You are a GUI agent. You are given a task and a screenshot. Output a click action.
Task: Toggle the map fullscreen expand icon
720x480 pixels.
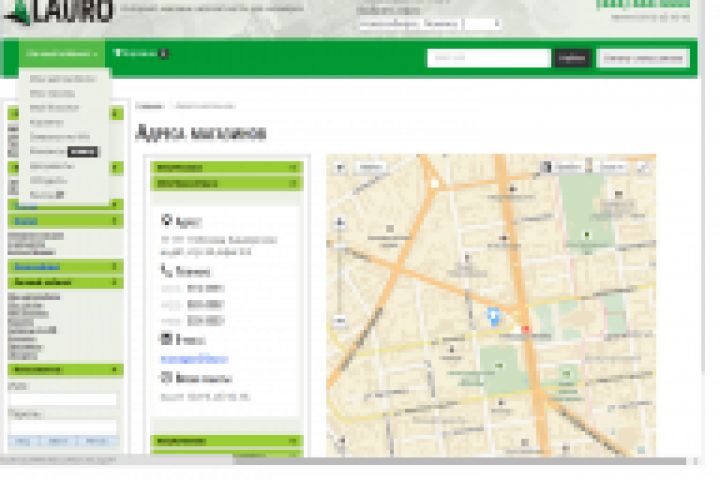coord(643,168)
